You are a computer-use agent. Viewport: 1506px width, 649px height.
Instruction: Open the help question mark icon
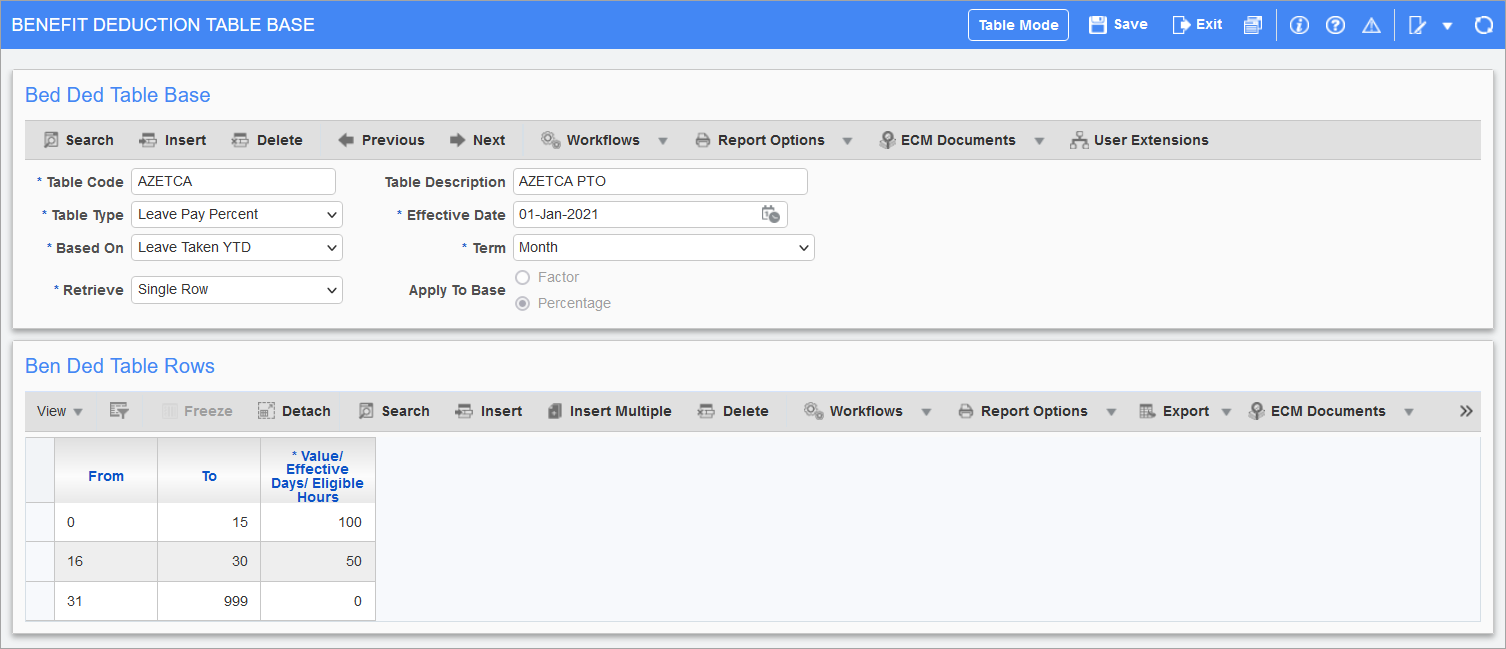tap(1335, 26)
